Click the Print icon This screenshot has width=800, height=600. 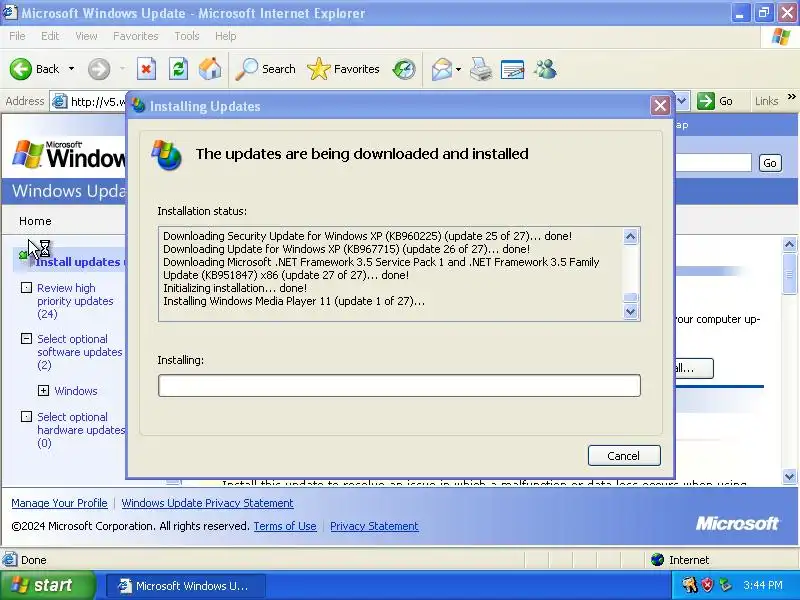point(481,69)
